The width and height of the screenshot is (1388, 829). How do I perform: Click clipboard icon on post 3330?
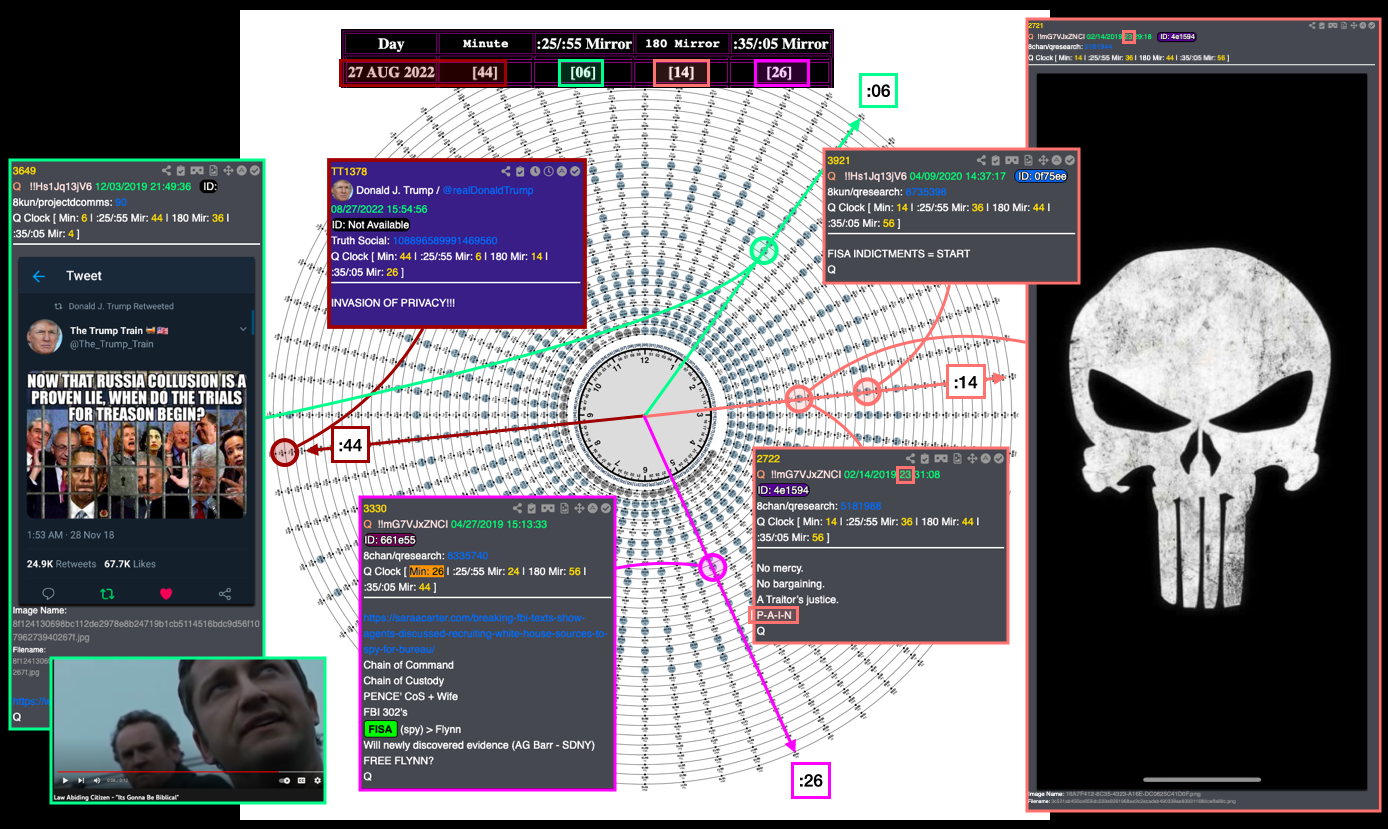532,508
